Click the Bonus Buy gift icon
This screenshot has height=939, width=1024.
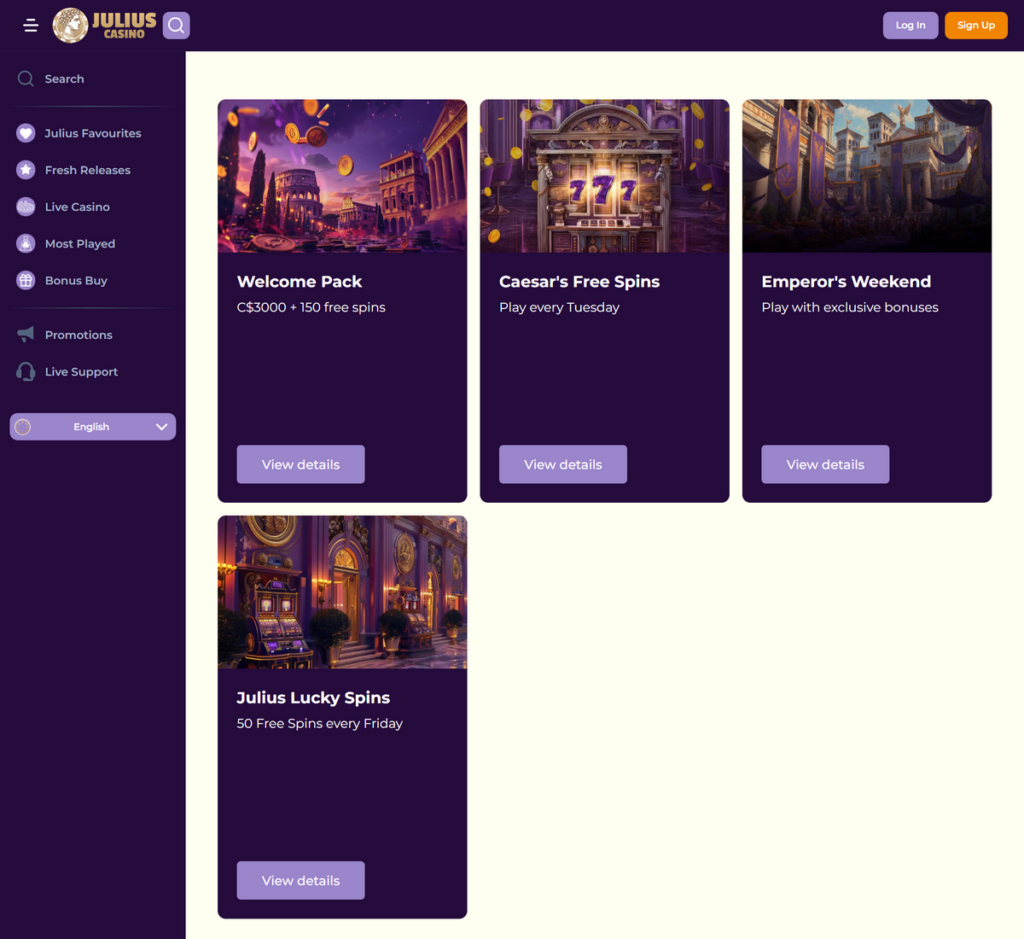(26, 281)
